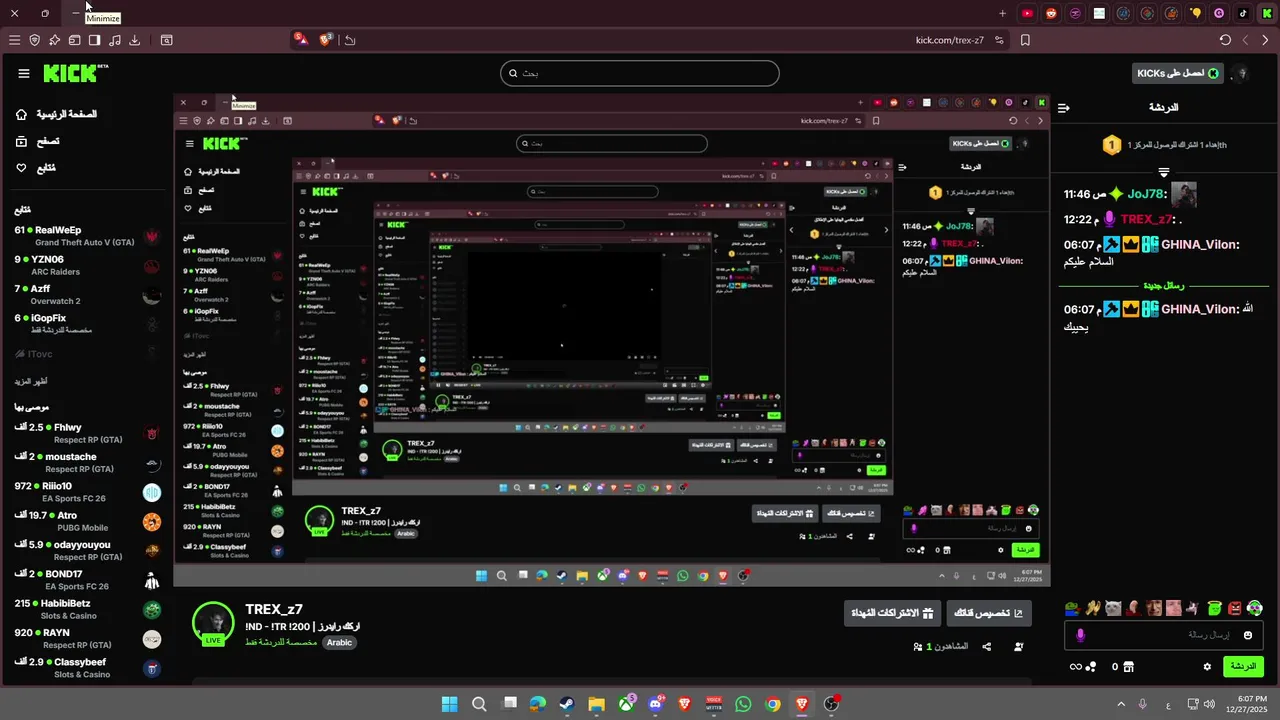Open the emoji picker smiley icon
Viewport: 1280px width, 720px height.
pos(1247,635)
